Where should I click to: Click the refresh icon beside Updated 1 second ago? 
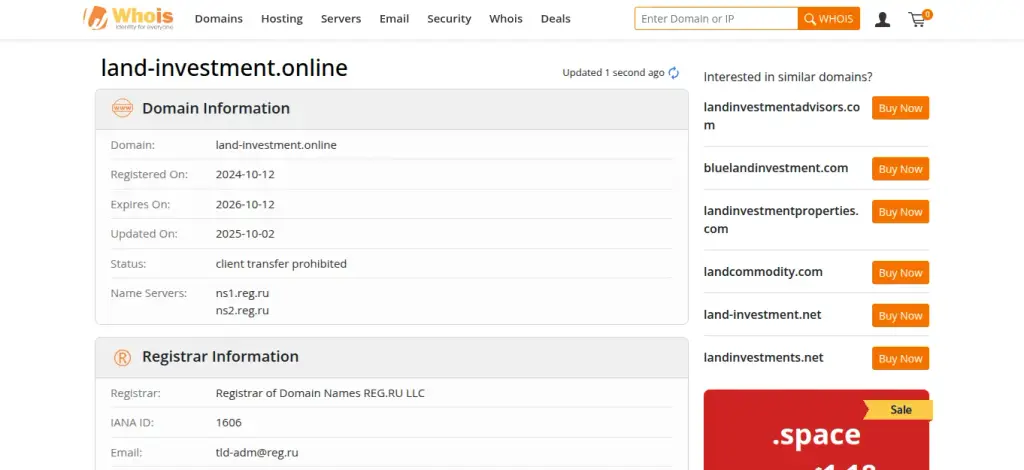[x=673, y=73]
